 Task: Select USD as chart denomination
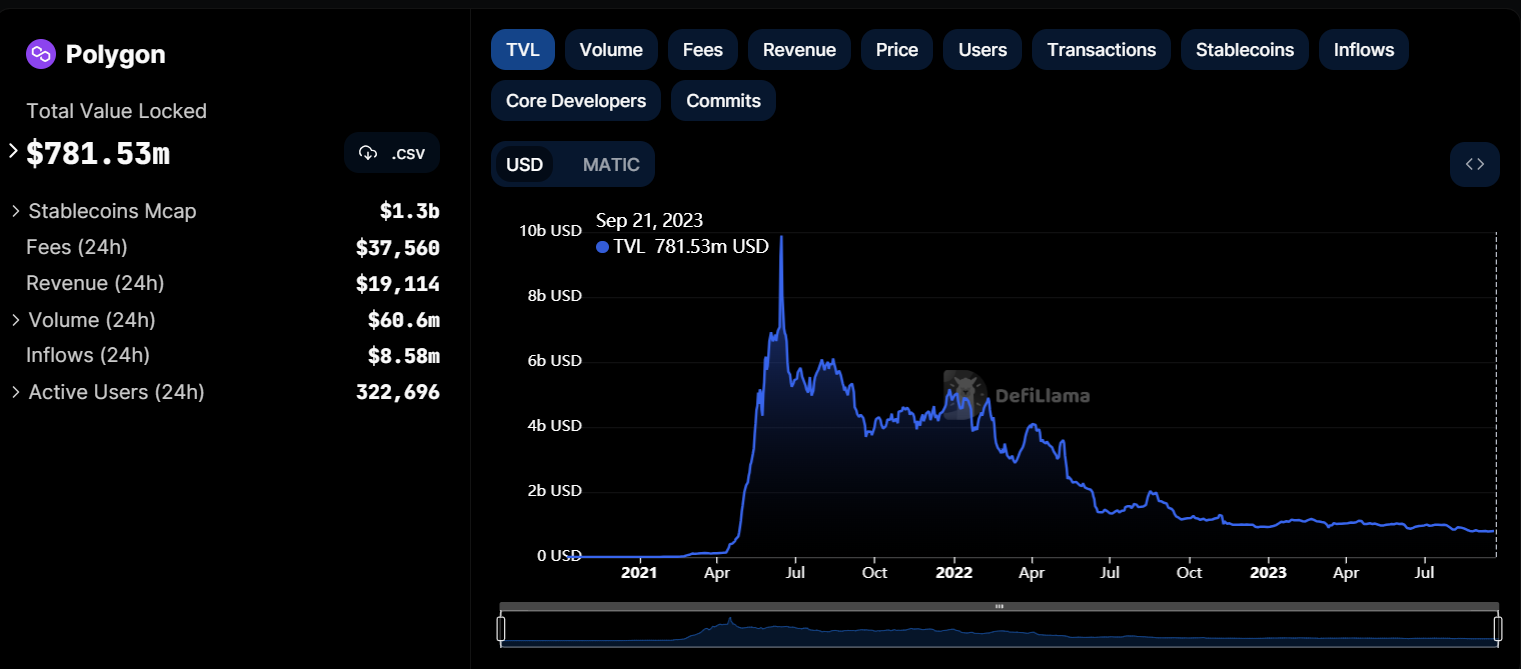click(524, 164)
